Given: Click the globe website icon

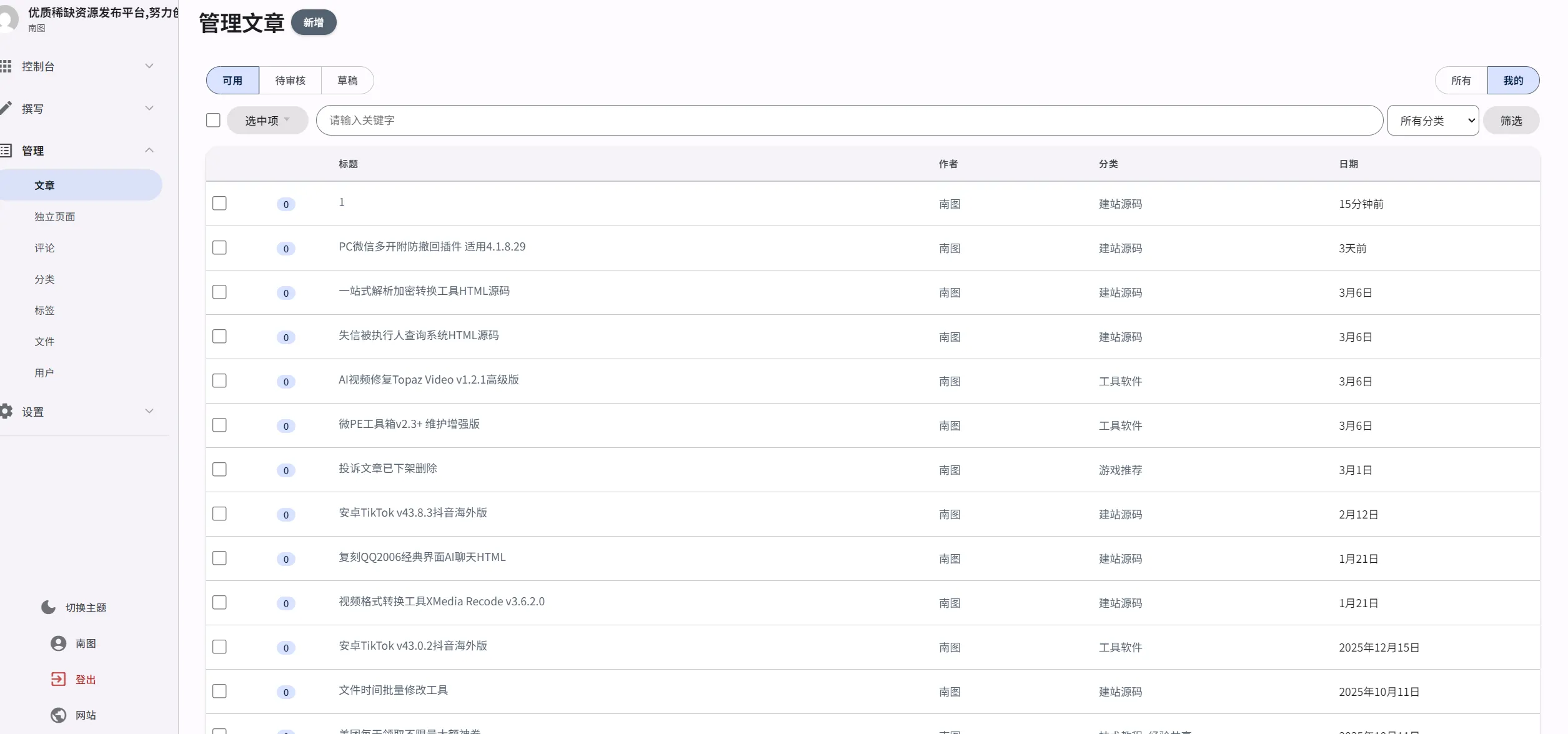Looking at the screenshot, I should (58, 715).
